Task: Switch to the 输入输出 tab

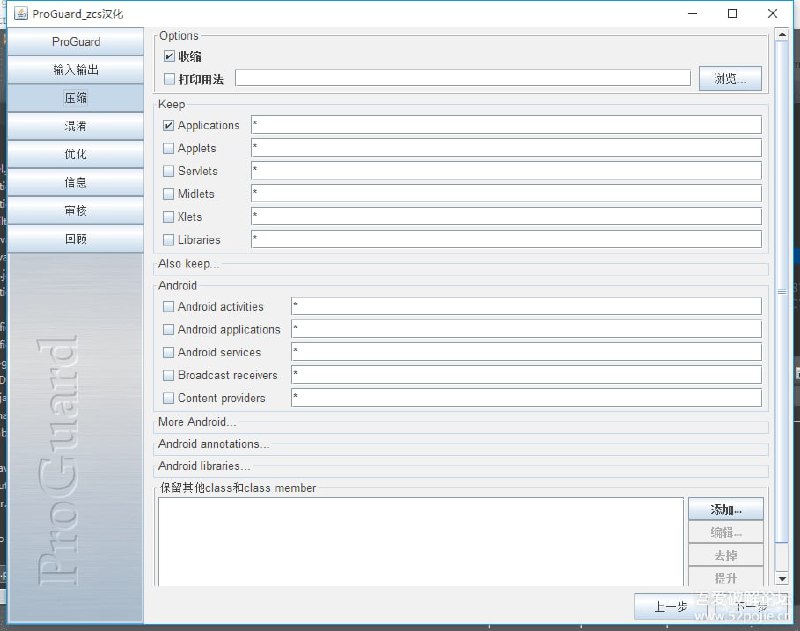Action: [76, 70]
